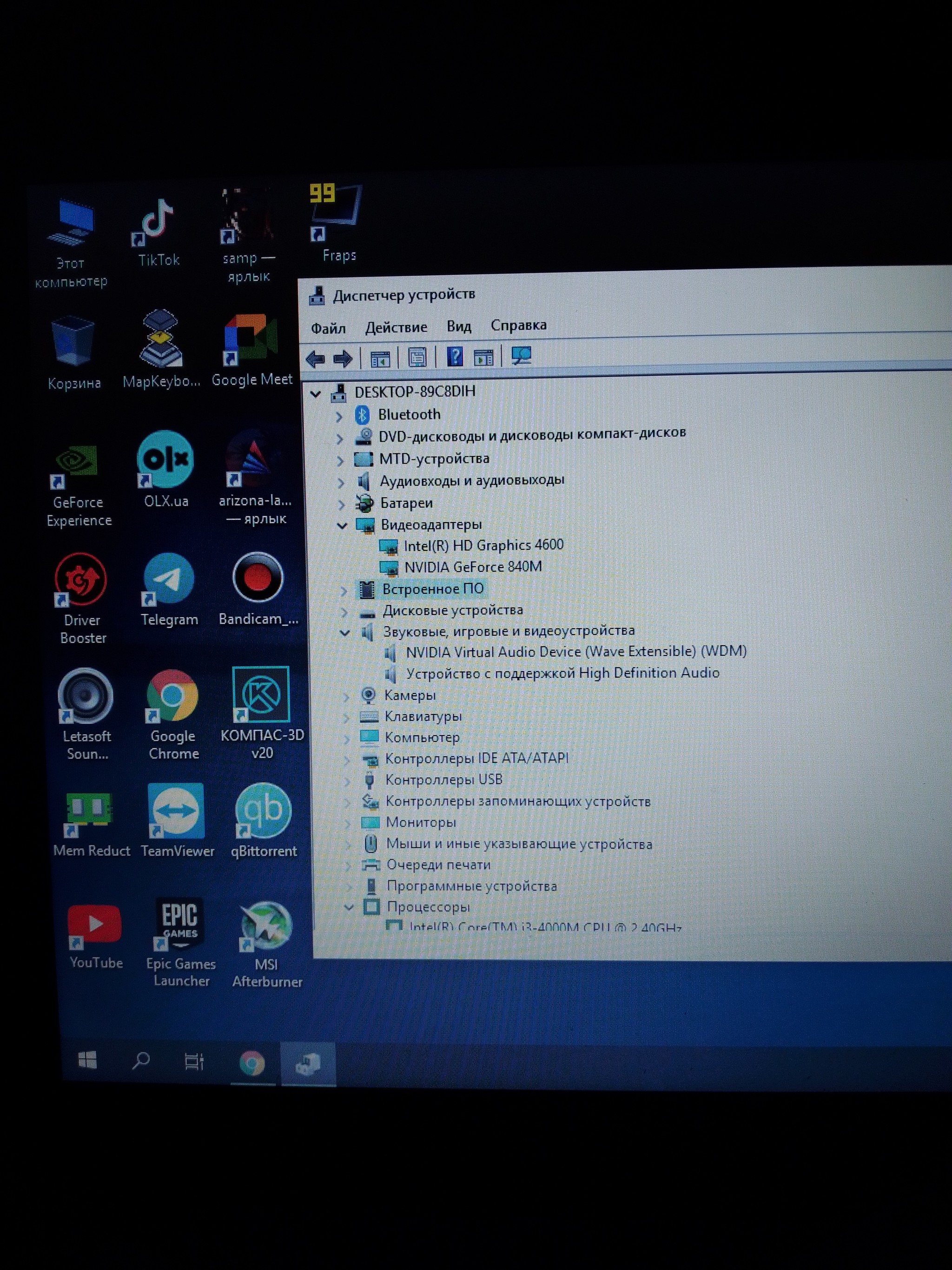
Task: Select the samp shortcut desktop icon
Action: [x=249, y=235]
